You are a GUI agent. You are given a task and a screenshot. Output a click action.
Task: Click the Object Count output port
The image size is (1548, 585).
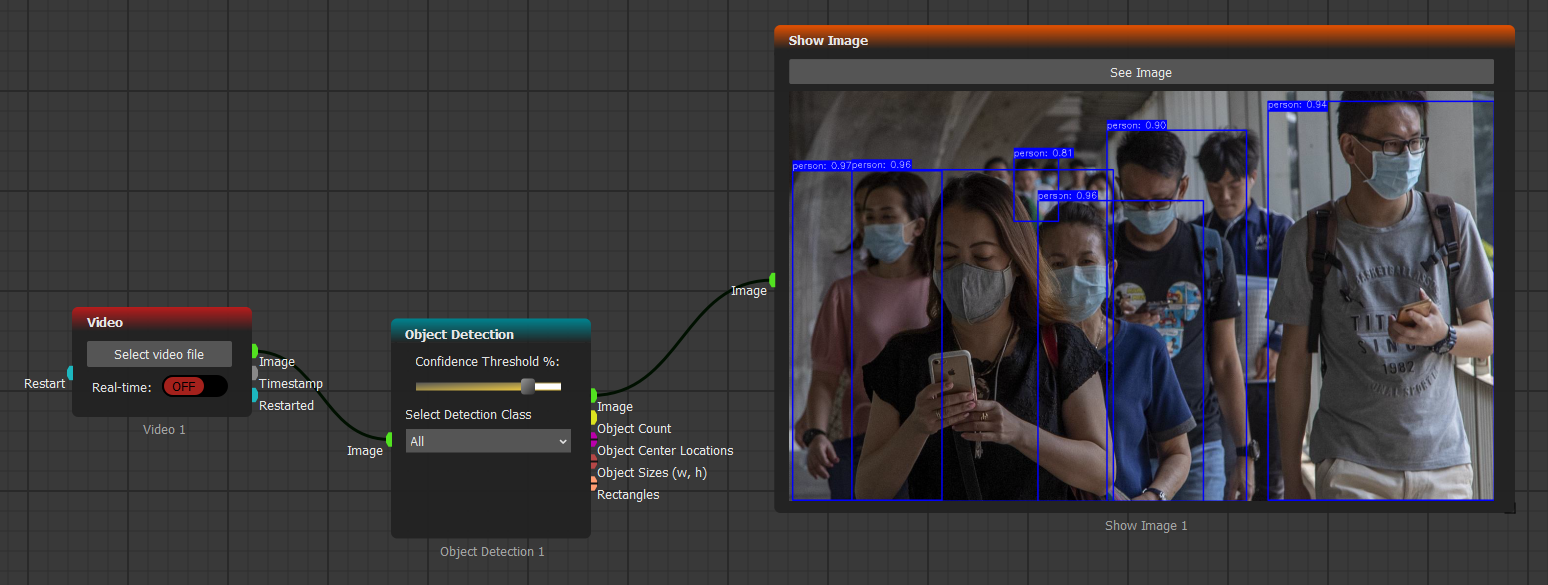click(593, 417)
